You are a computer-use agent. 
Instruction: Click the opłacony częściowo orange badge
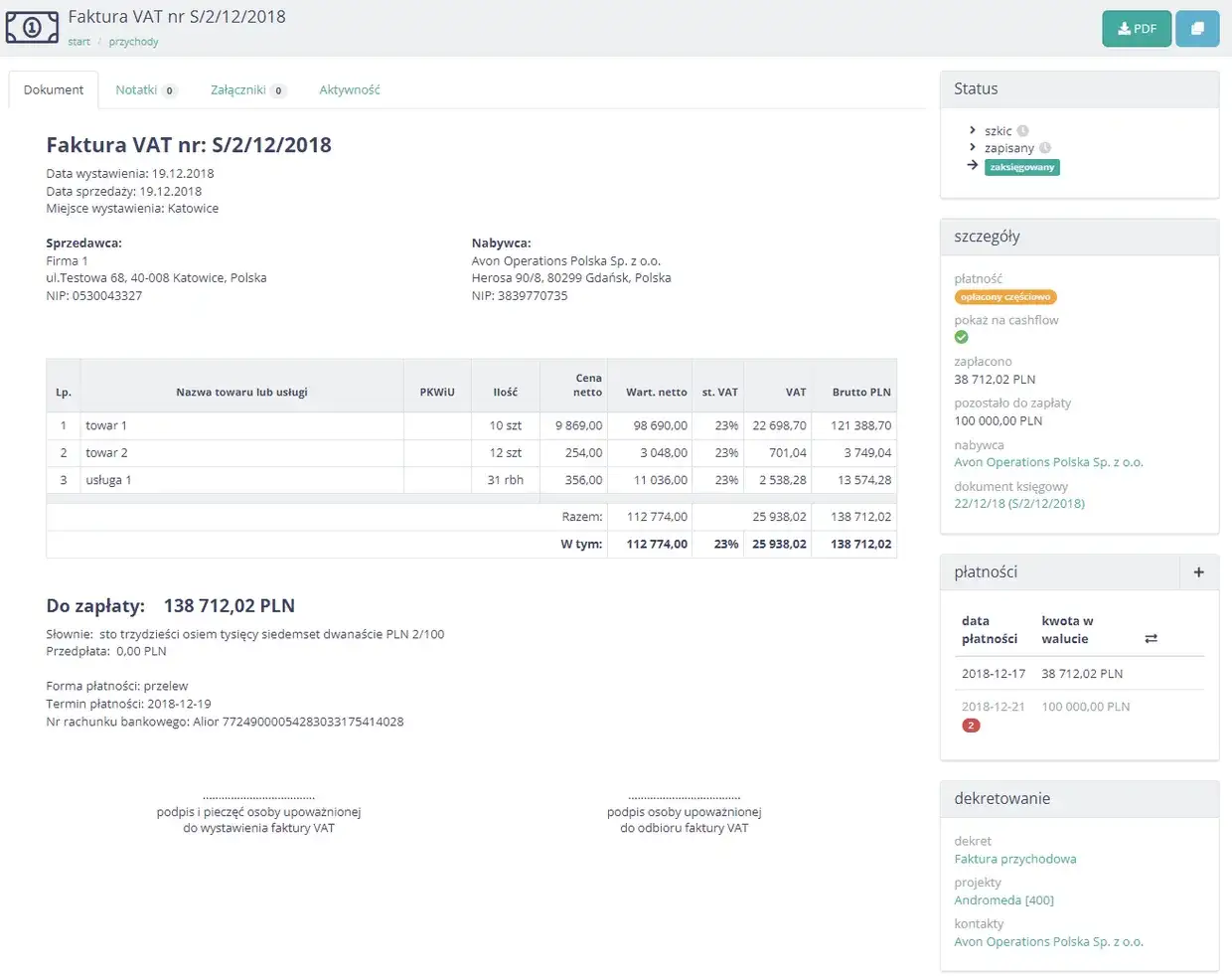[1005, 297]
